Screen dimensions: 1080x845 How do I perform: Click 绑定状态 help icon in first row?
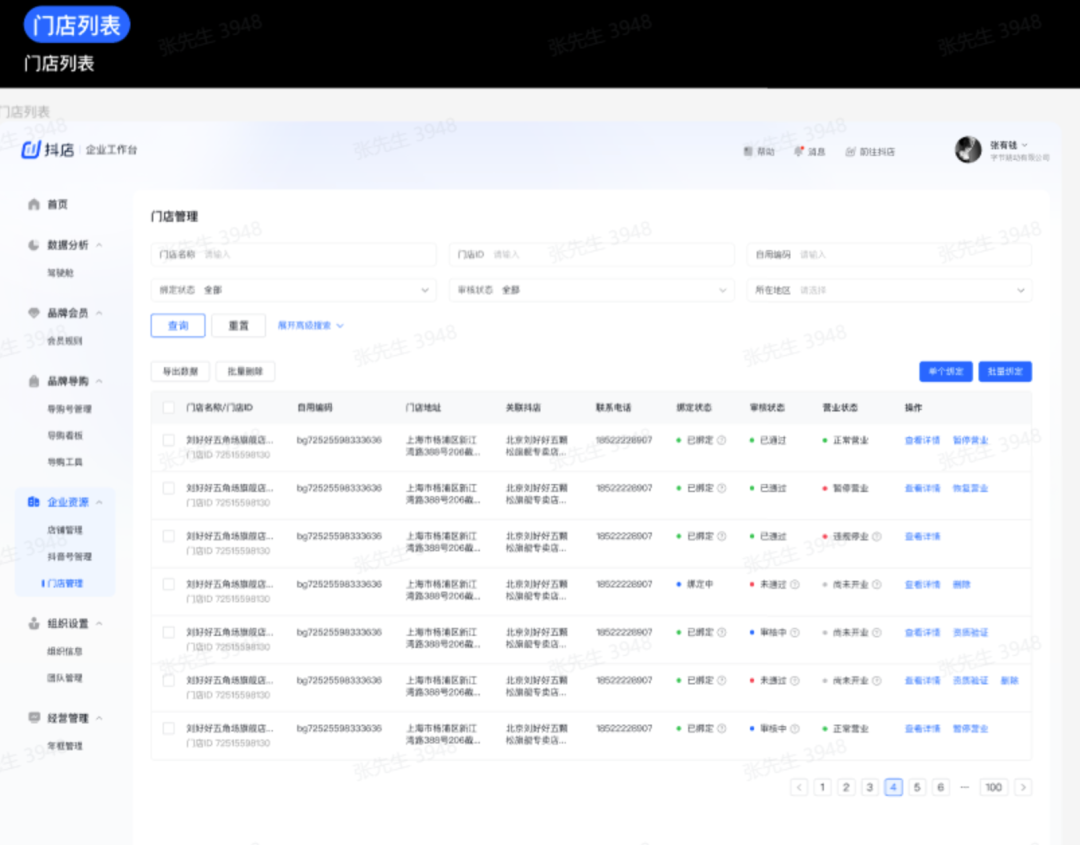pos(722,440)
